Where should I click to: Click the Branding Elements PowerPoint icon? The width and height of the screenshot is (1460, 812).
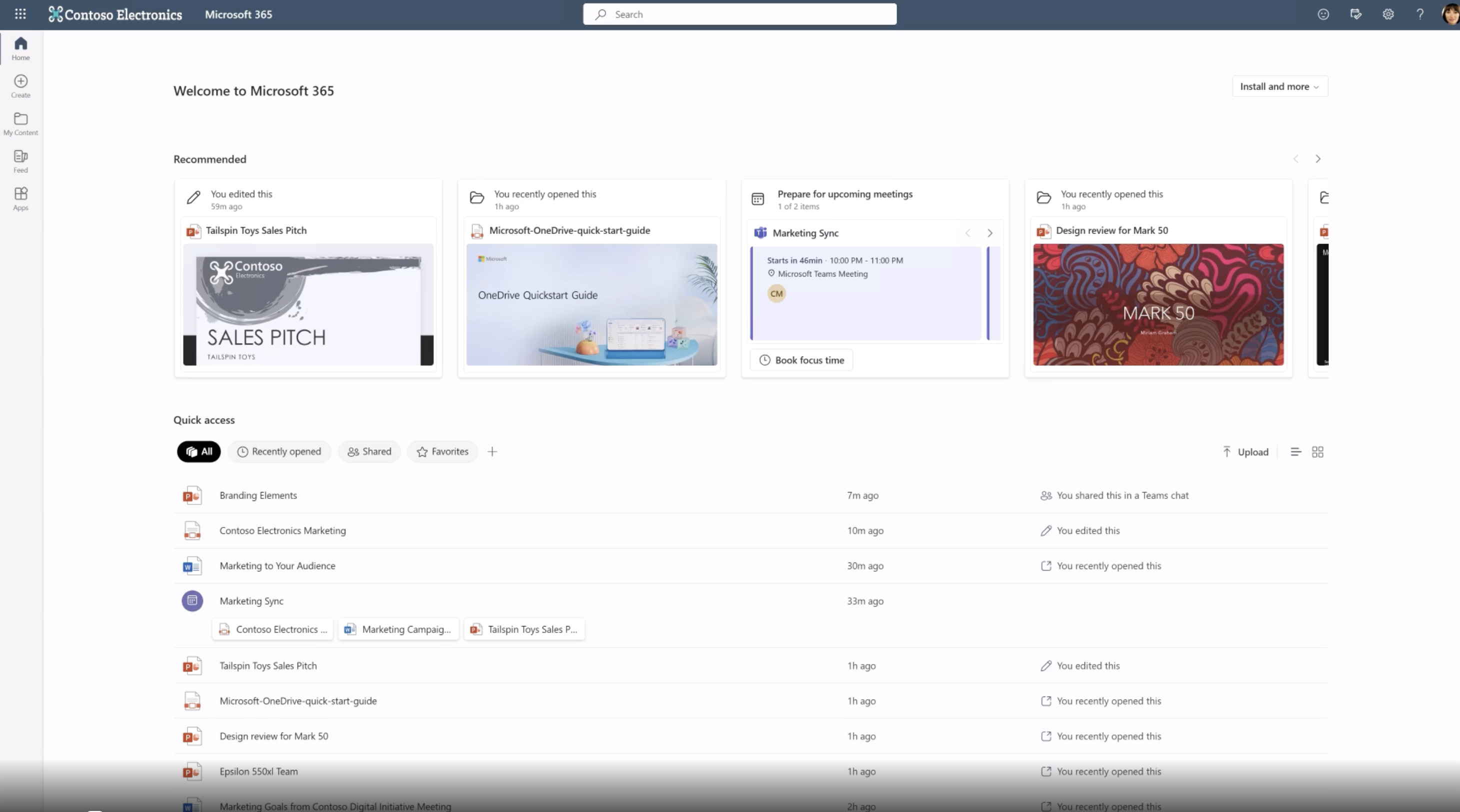(192, 495)
